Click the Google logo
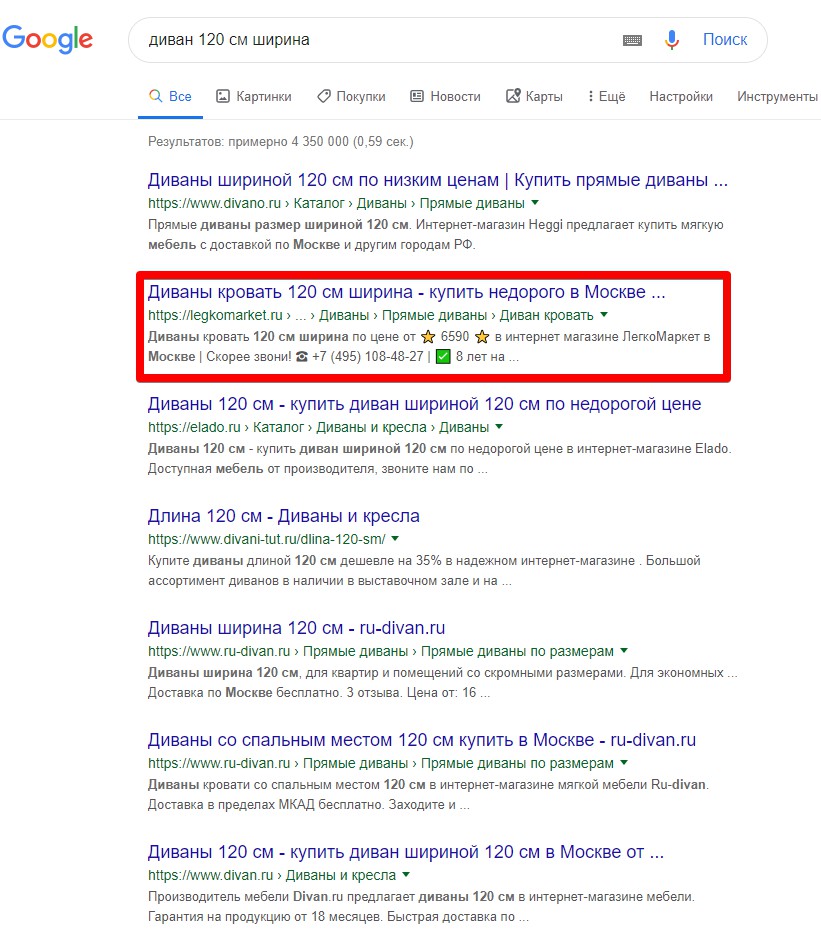This screenshot has width=821, height=930. (47, 39)
